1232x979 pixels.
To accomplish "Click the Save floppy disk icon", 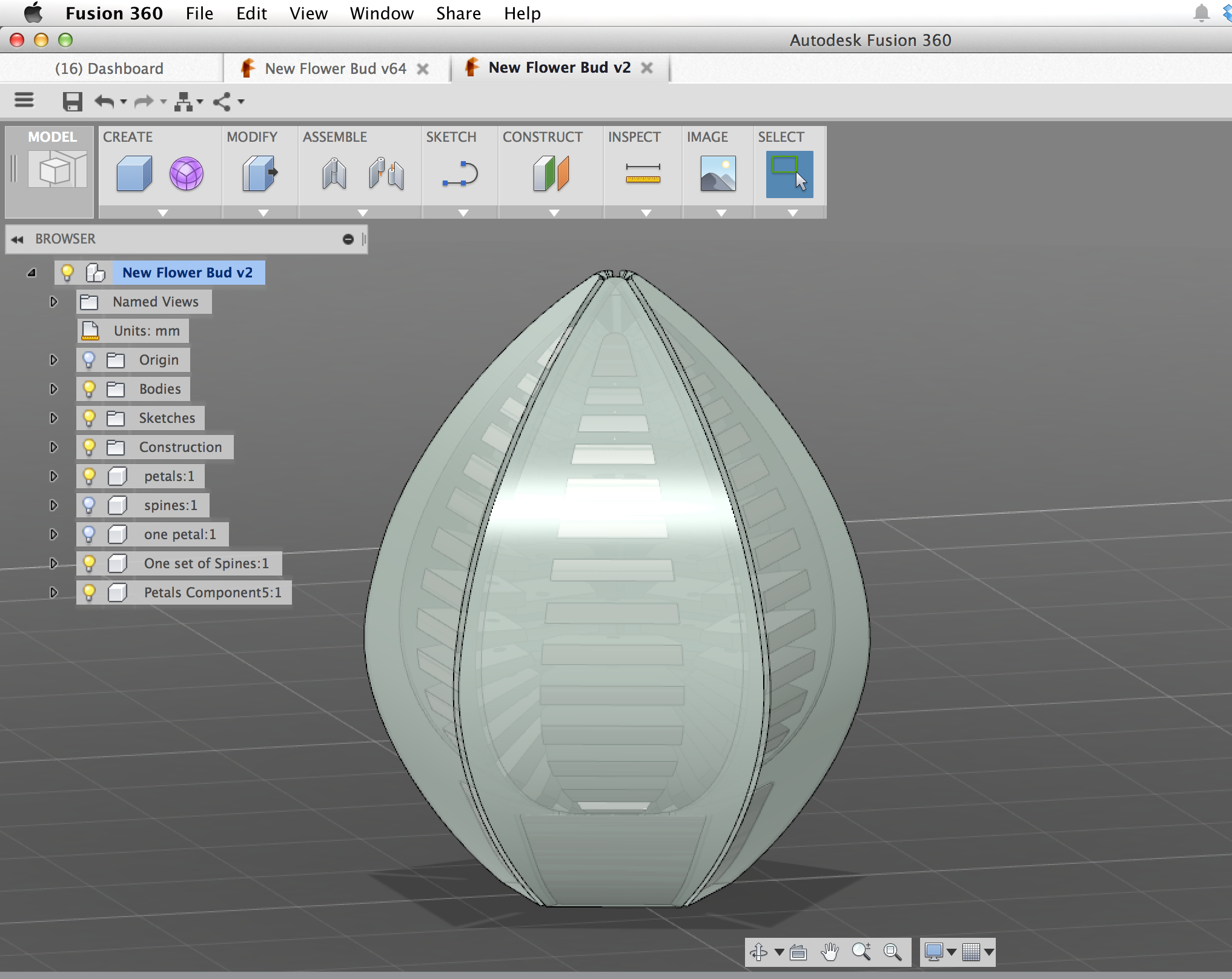I will [73, 101].
